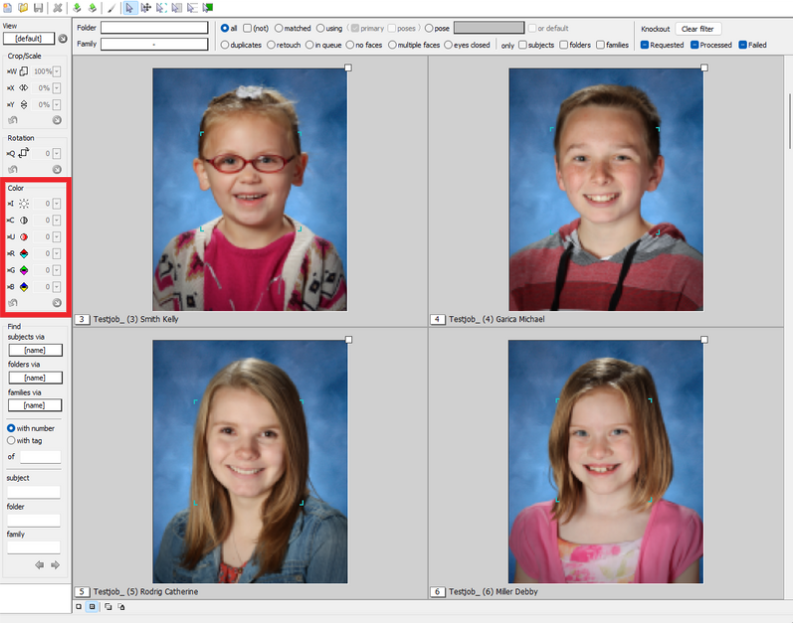The height and width of the screenshot is (623, 793).
Task: Select the 'matched' radio button
Action: coord(278,28)
